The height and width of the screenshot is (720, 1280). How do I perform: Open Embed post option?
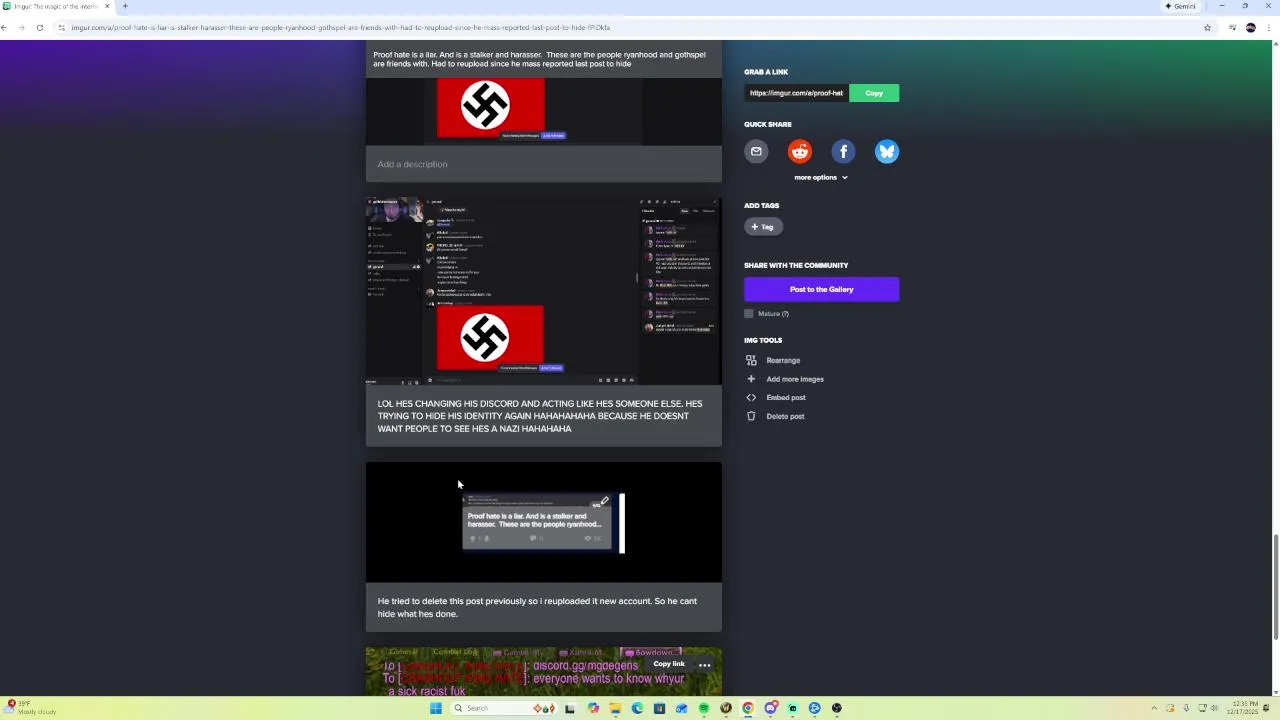click(786, 398)
